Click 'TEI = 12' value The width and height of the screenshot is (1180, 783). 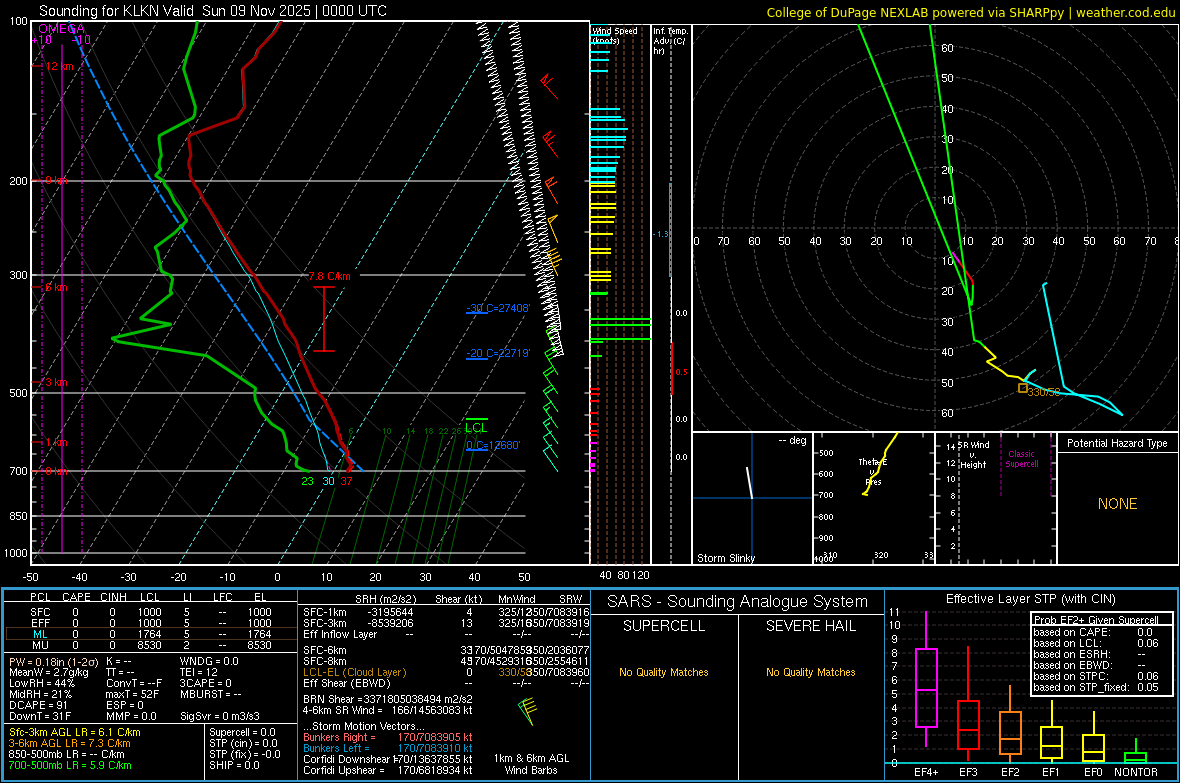point(199,672)
